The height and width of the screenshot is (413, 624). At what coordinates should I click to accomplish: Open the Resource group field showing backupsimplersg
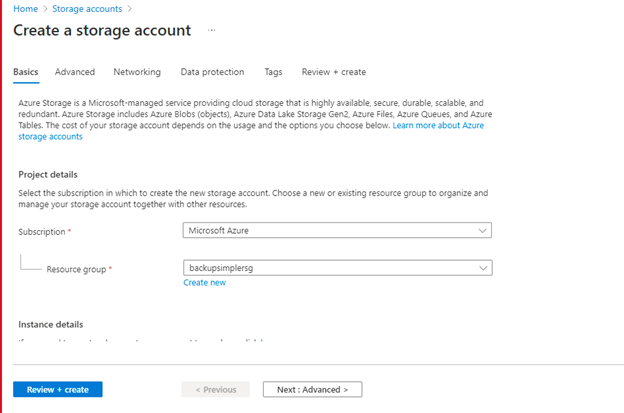pos(338,268)
